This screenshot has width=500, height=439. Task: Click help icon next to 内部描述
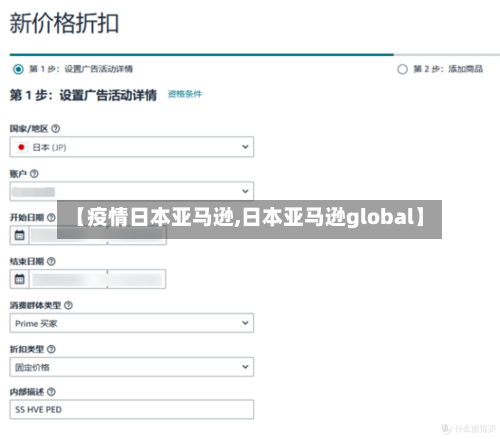tap(51, 392)
